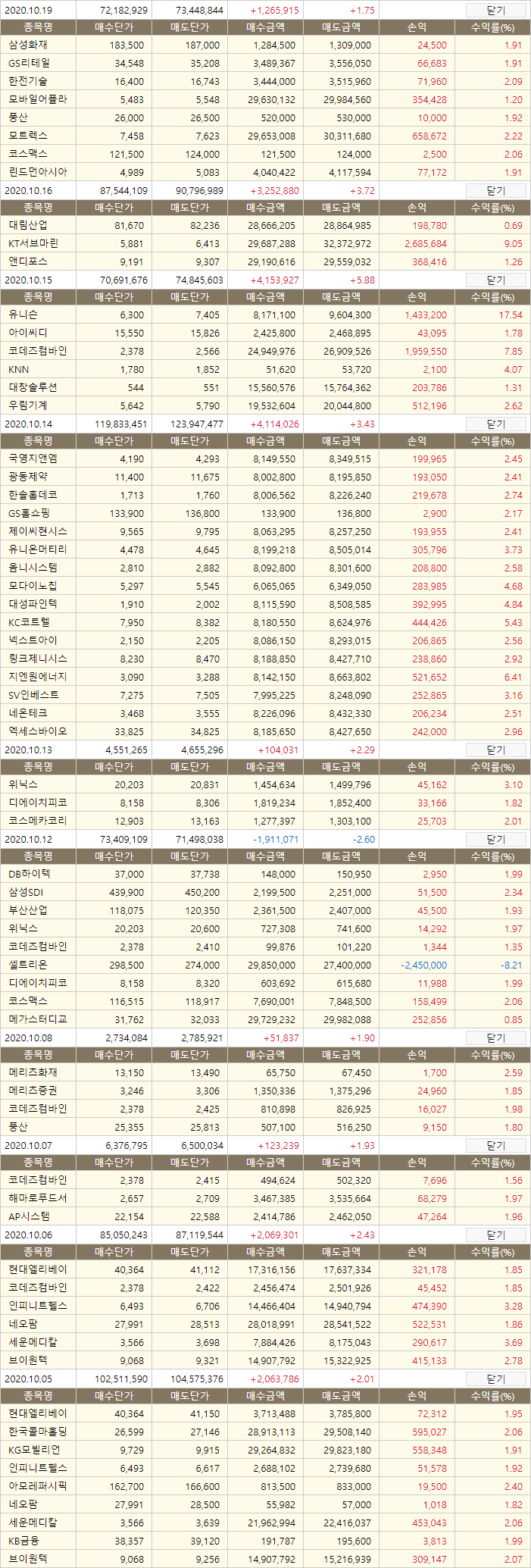Click KT서브마린 stock name
Viewport: 531px width, 1568px height.
pos(33,244)
